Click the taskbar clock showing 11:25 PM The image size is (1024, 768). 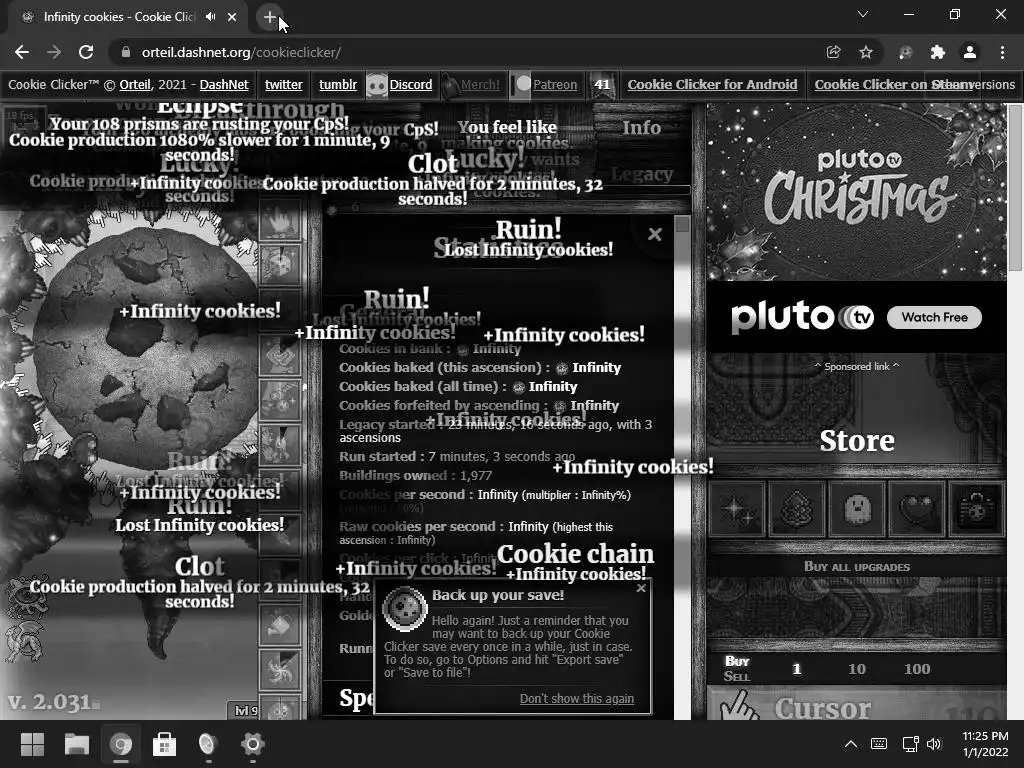(985, 744)
